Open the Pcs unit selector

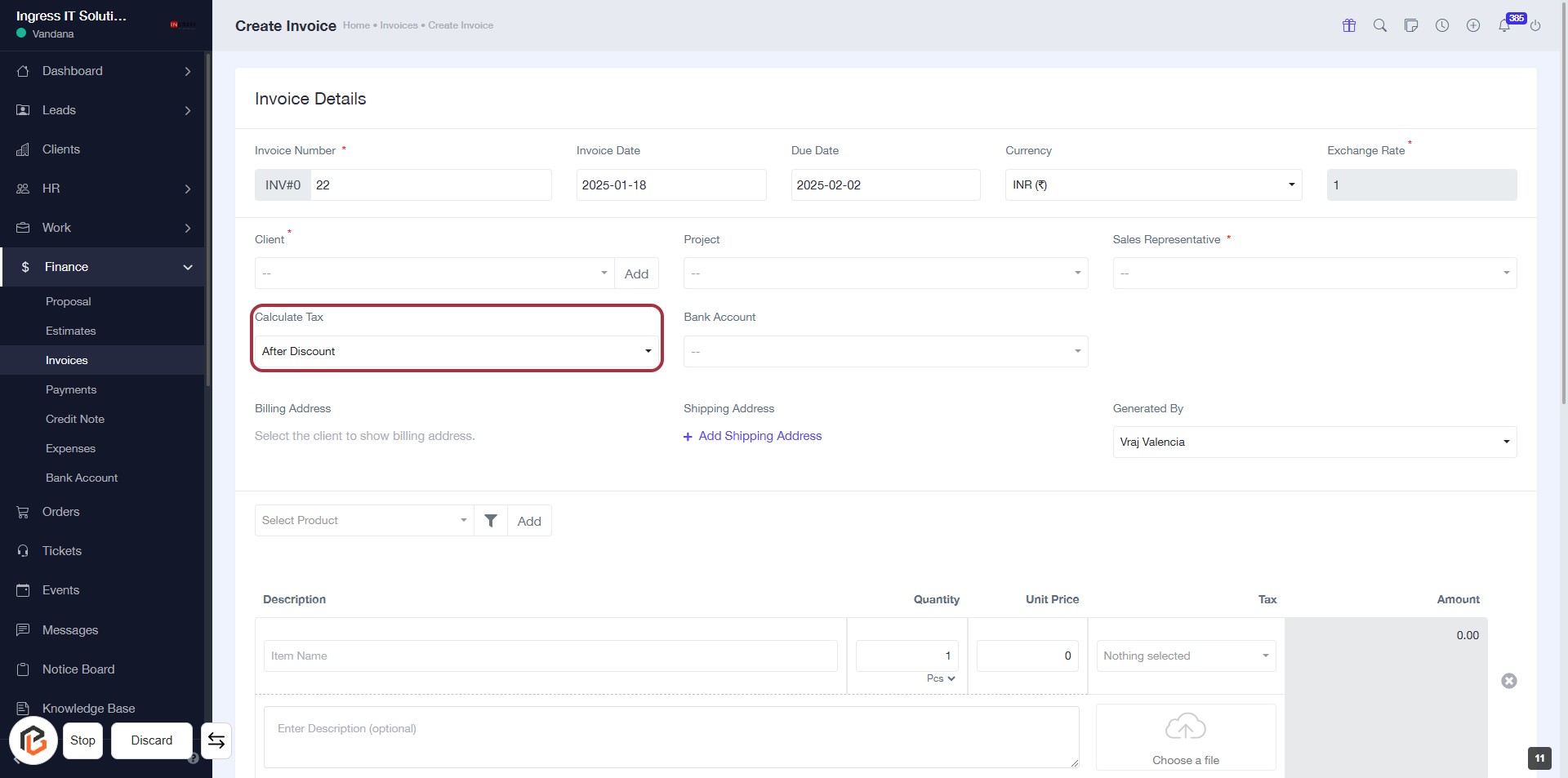(x=941, y=678)
